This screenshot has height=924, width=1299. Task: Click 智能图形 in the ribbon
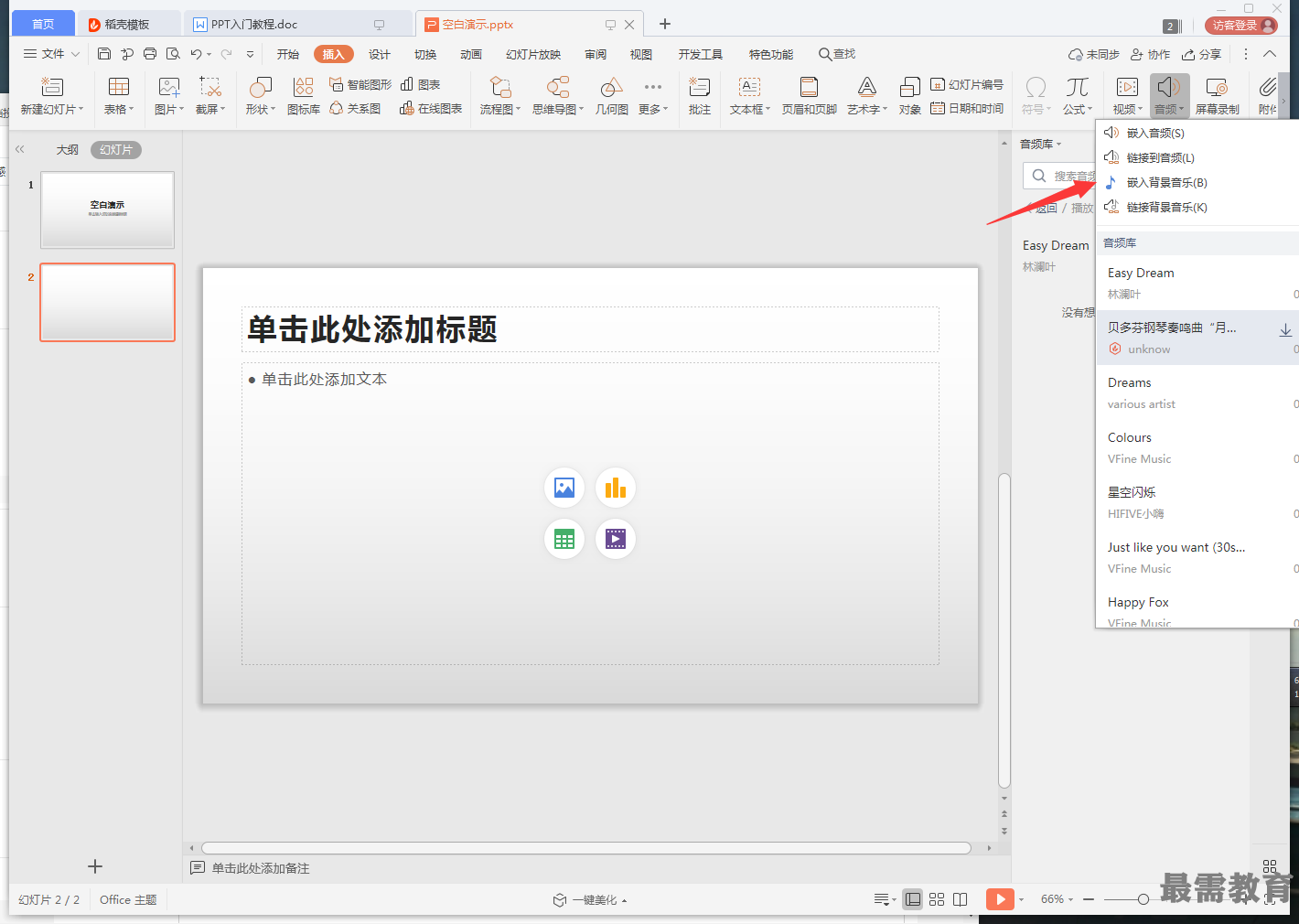(x=360, y=84)
